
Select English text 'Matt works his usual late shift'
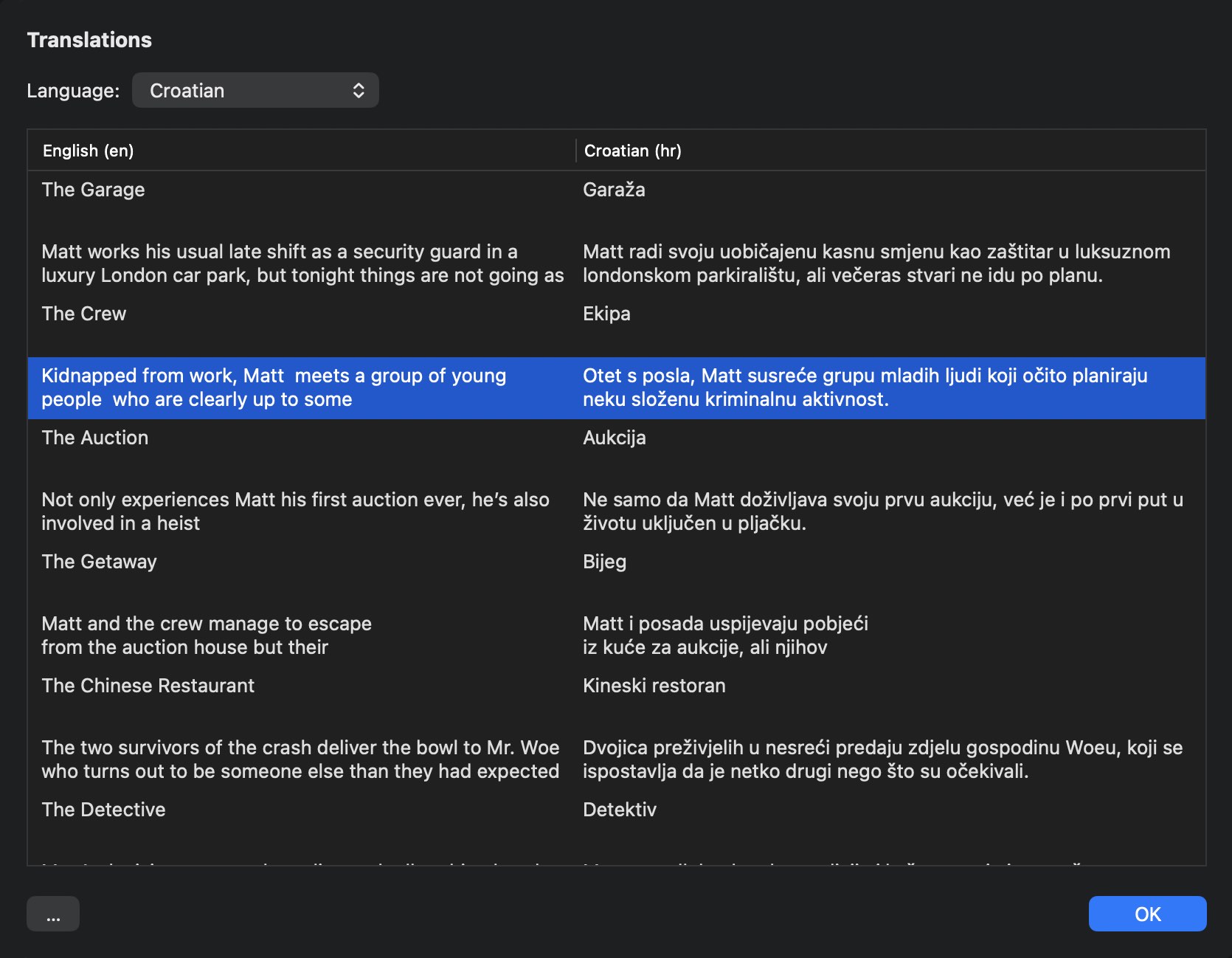click(x=302, y=263)
